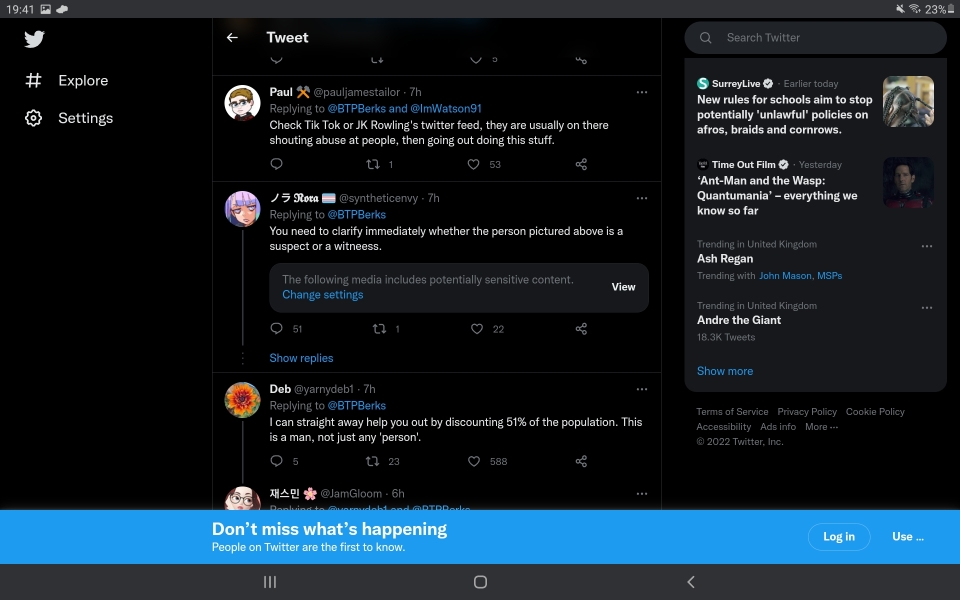Reply to Deb's tweet
Screen dimensions: 960x600
[276, 461]
